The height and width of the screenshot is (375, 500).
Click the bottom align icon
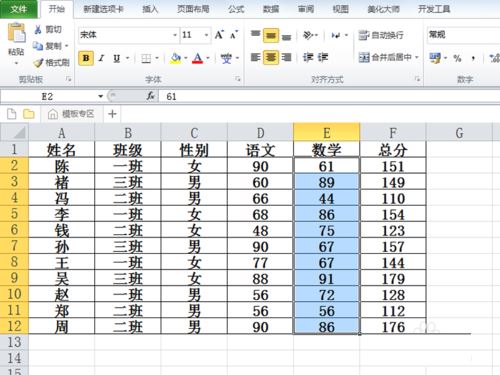286,37
